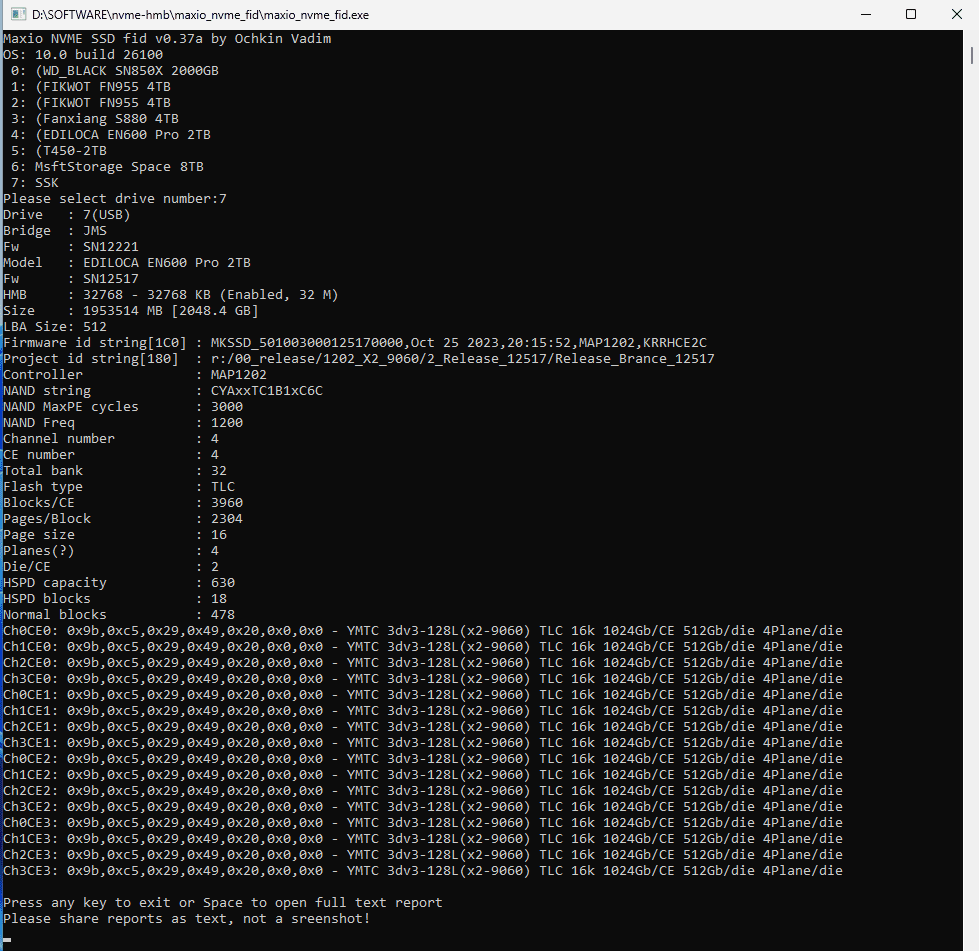Click the 'Bridge : JMS' line

pyautogui.click(x=55, y=230)
